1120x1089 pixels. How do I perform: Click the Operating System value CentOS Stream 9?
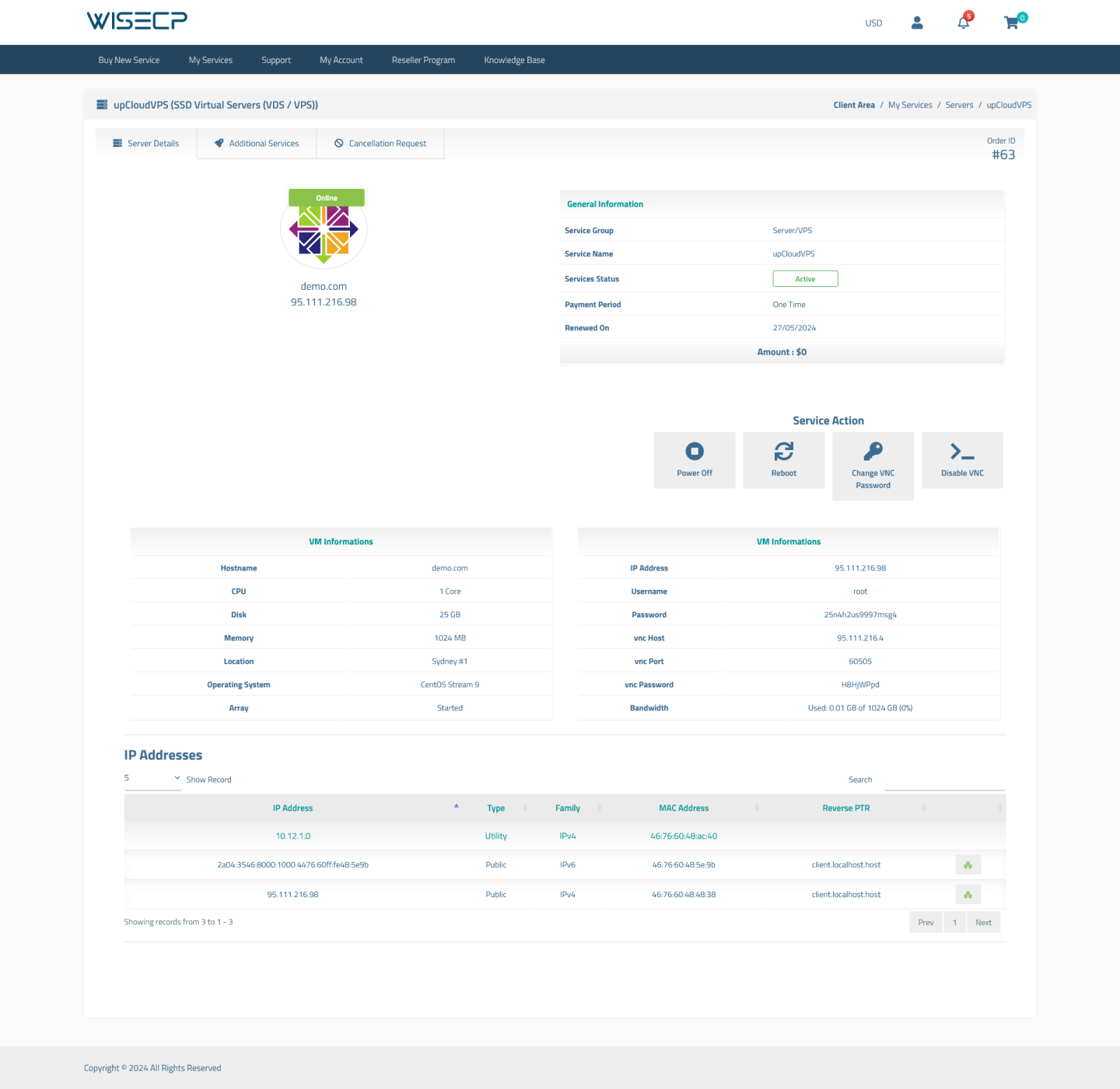(x=449, y=685)
